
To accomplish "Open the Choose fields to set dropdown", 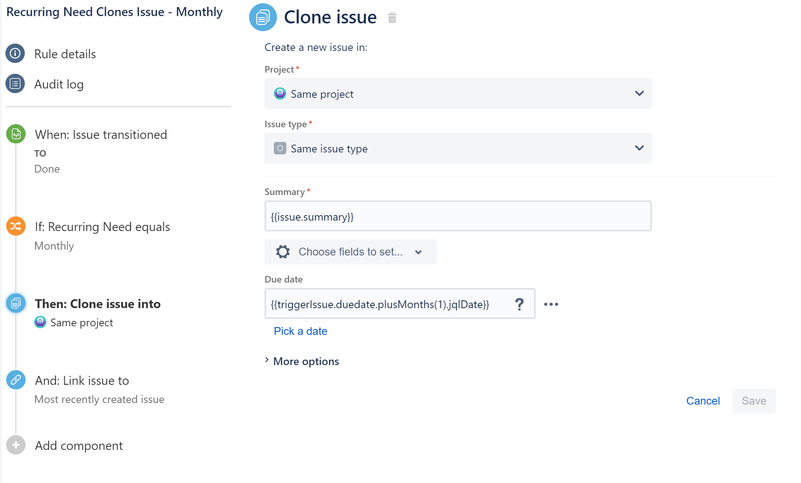I will click(350, 251).
